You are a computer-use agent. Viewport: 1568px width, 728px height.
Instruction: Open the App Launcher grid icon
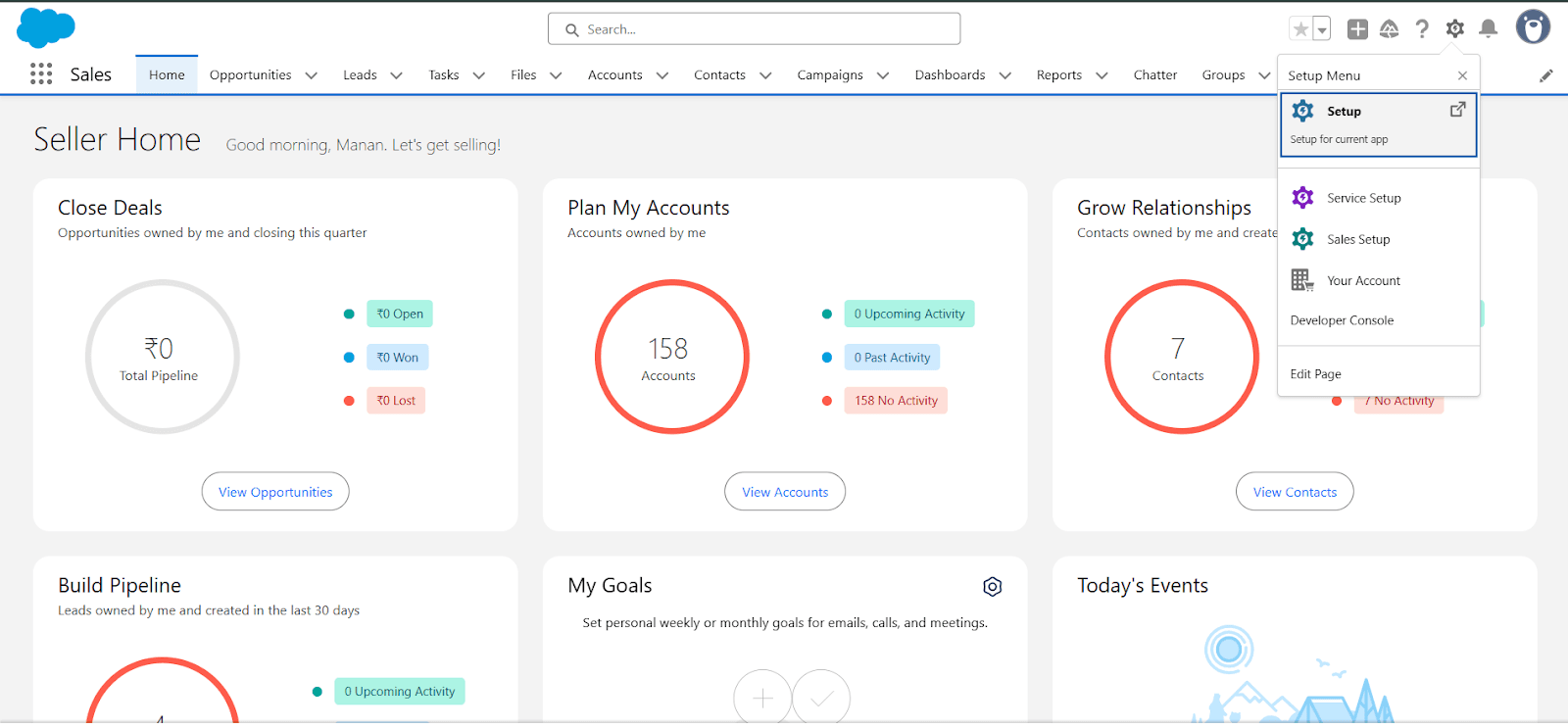41,74
